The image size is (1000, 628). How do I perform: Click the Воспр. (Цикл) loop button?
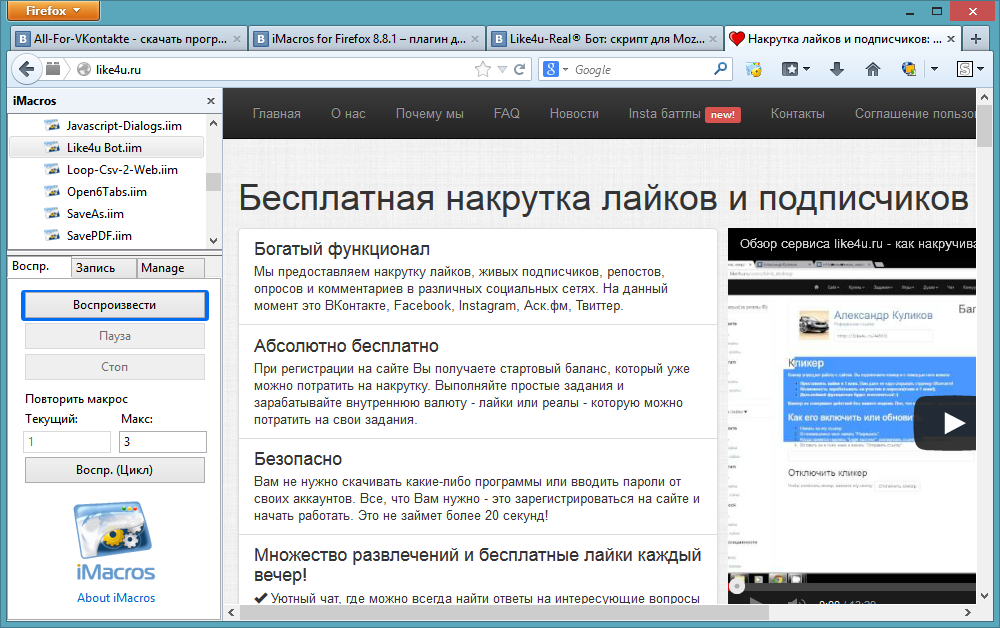(x=115, y=470)
